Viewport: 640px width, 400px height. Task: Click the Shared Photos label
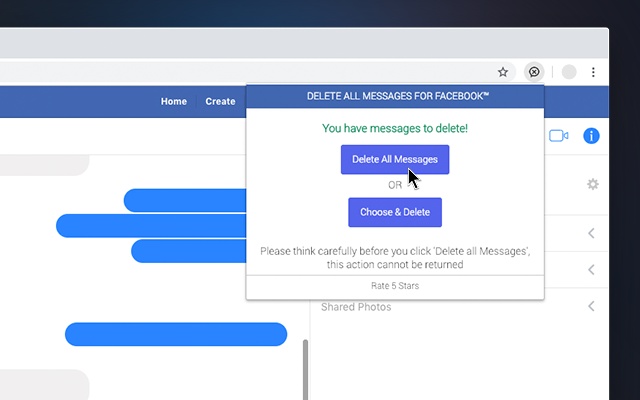[x=356, y=307]
